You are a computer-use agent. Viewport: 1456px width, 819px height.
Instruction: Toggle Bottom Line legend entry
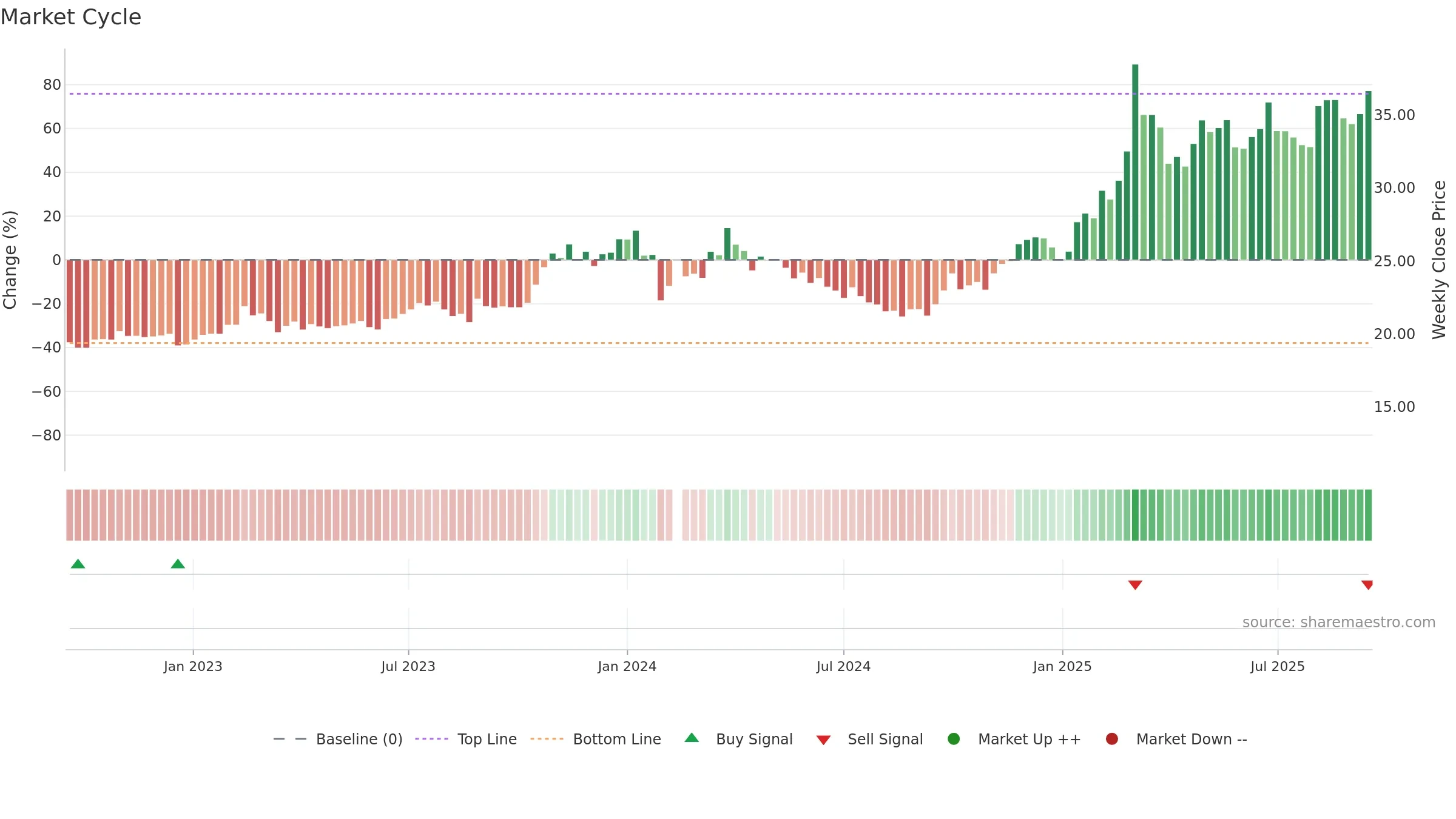(x=596, y=739)
